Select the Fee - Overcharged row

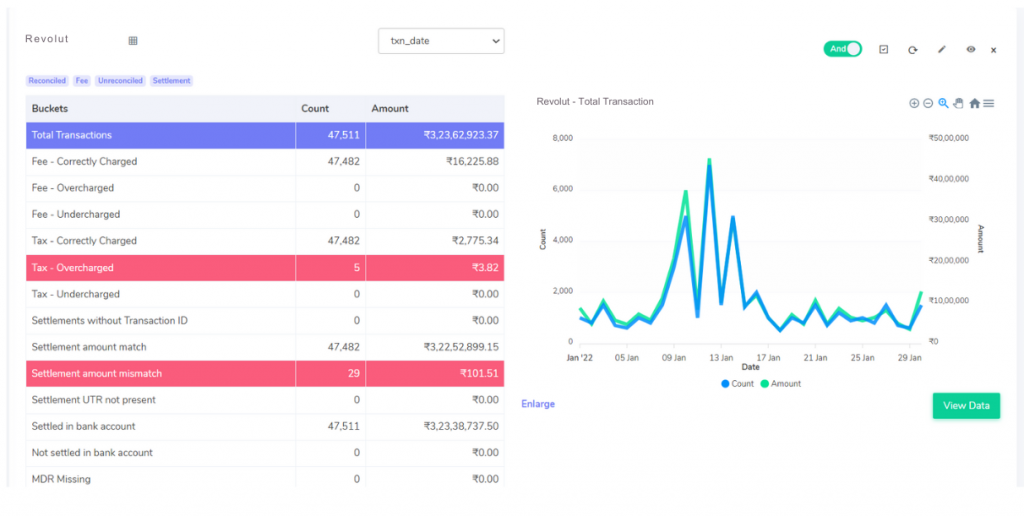coord(265,188)
